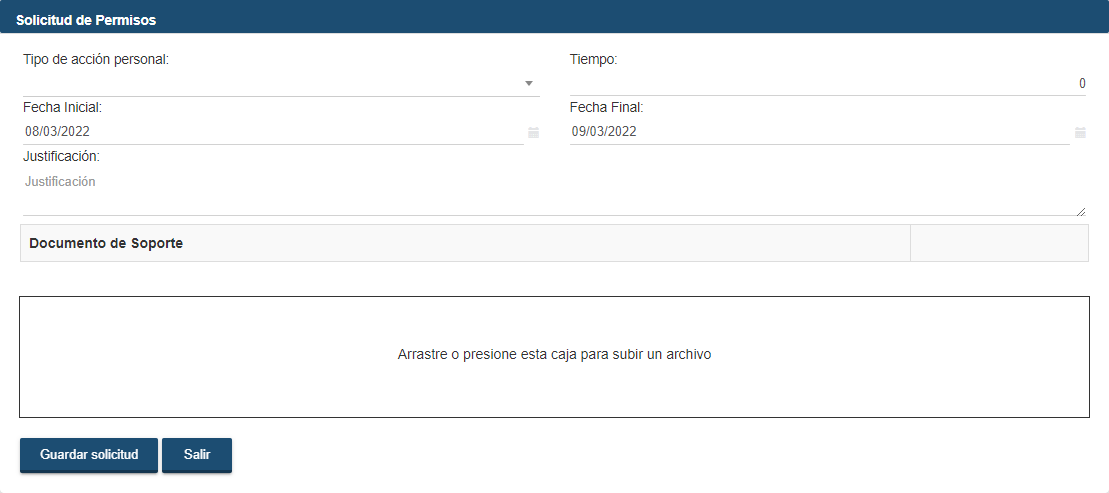Image resolution: width=1109 pixels, height=493 pixels.
Task: Click the Justificación text area resize handle
Action: 1080,211
